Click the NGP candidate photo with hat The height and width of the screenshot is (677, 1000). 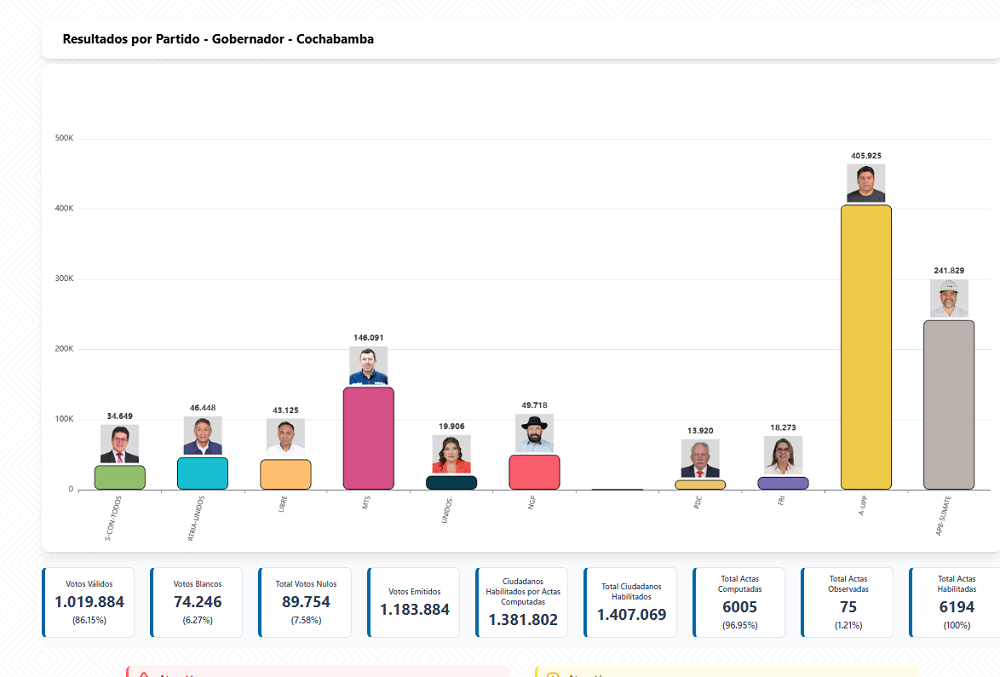534,434
